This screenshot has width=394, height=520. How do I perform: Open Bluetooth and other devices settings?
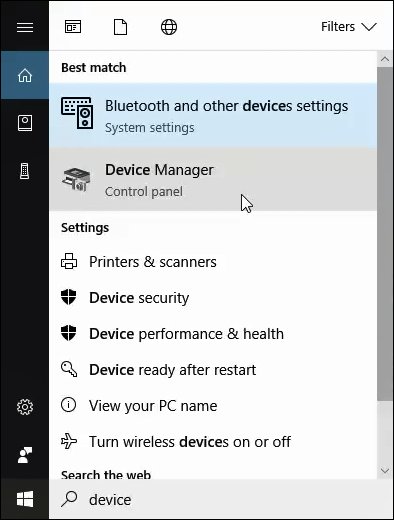tap(213, 115)
